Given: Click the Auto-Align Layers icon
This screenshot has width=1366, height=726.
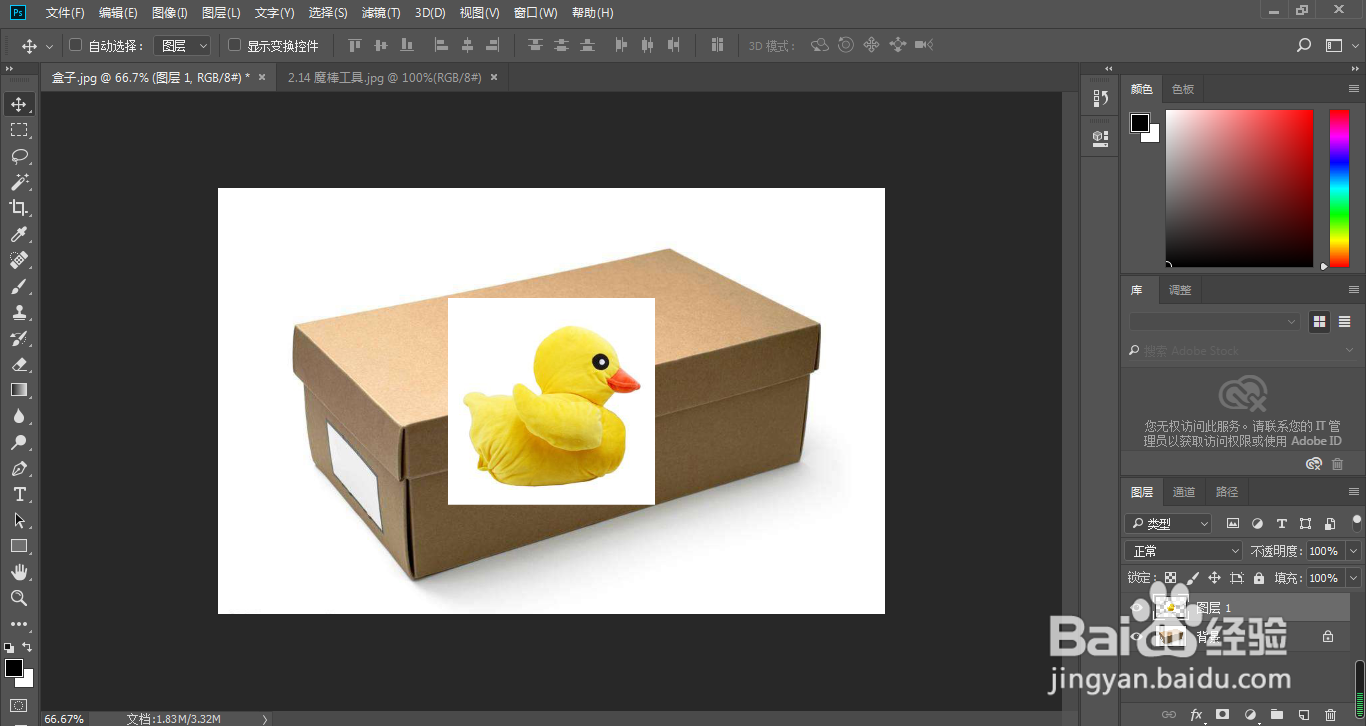Looking at the screenshot, I should point(717,45).
